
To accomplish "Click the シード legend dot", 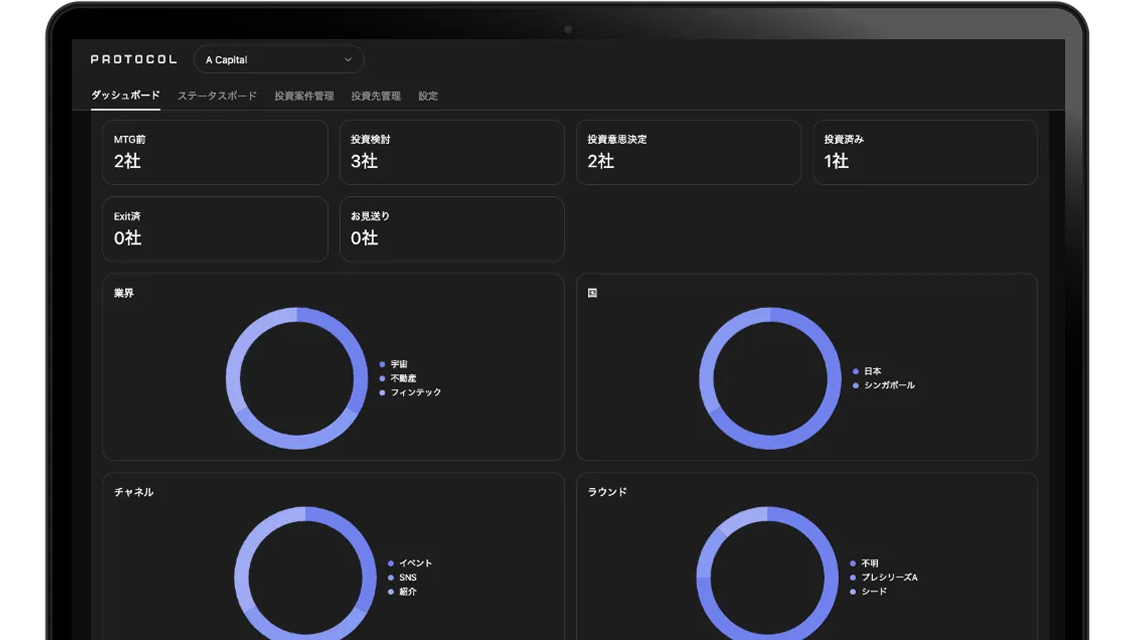I will [x=853, y=592].
